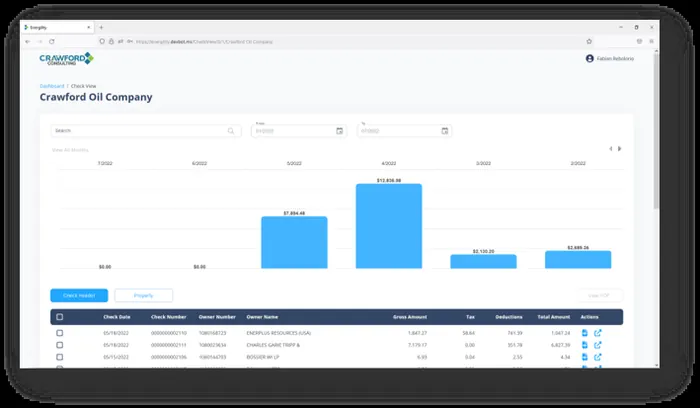Click ENERPLUS RESOURCES (USA) owner name
This screenshot has height=408, width=700.
click(279, 333)
